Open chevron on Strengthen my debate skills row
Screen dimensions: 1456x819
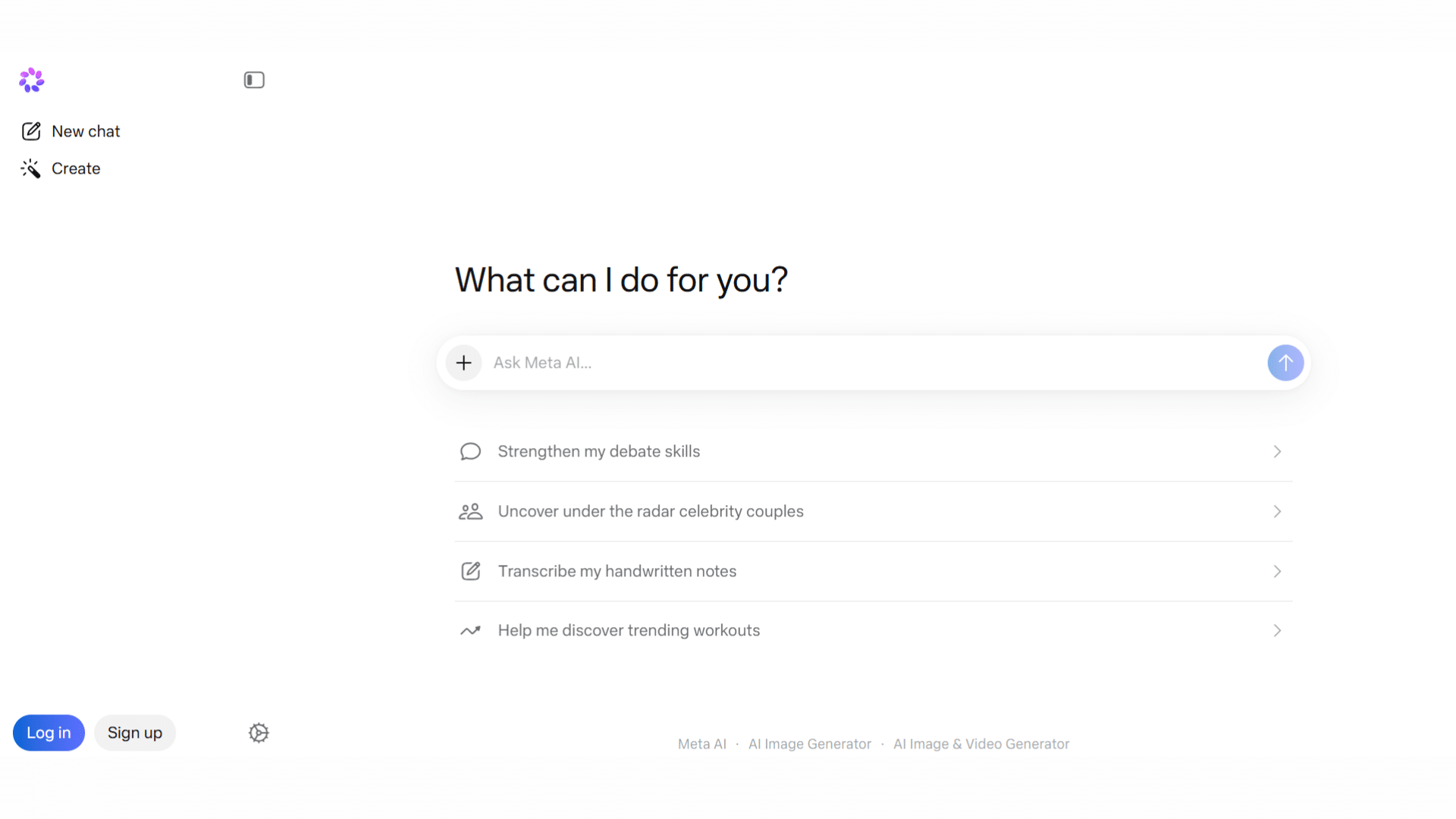pyautogui.click(x=1277, y=451)
